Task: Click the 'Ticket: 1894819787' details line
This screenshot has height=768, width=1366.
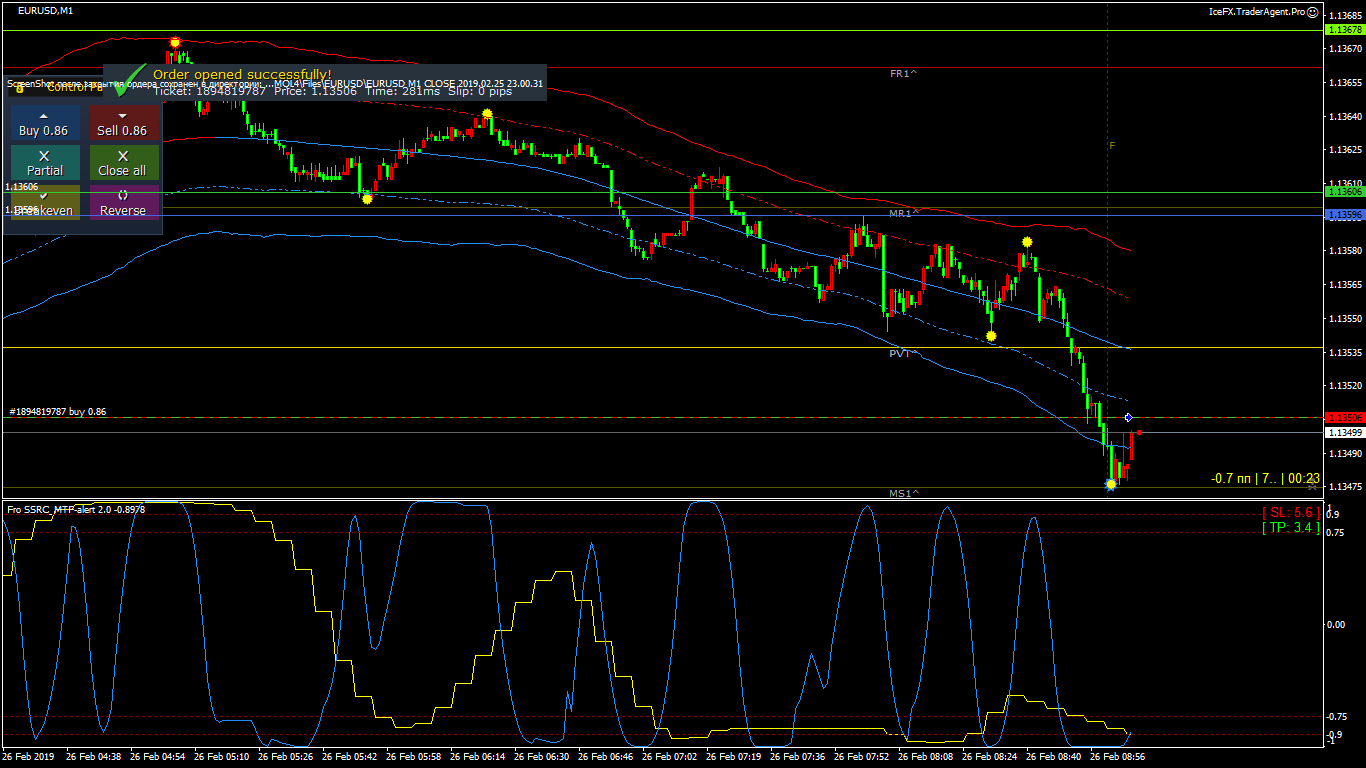Action: [x=332, y=91]
